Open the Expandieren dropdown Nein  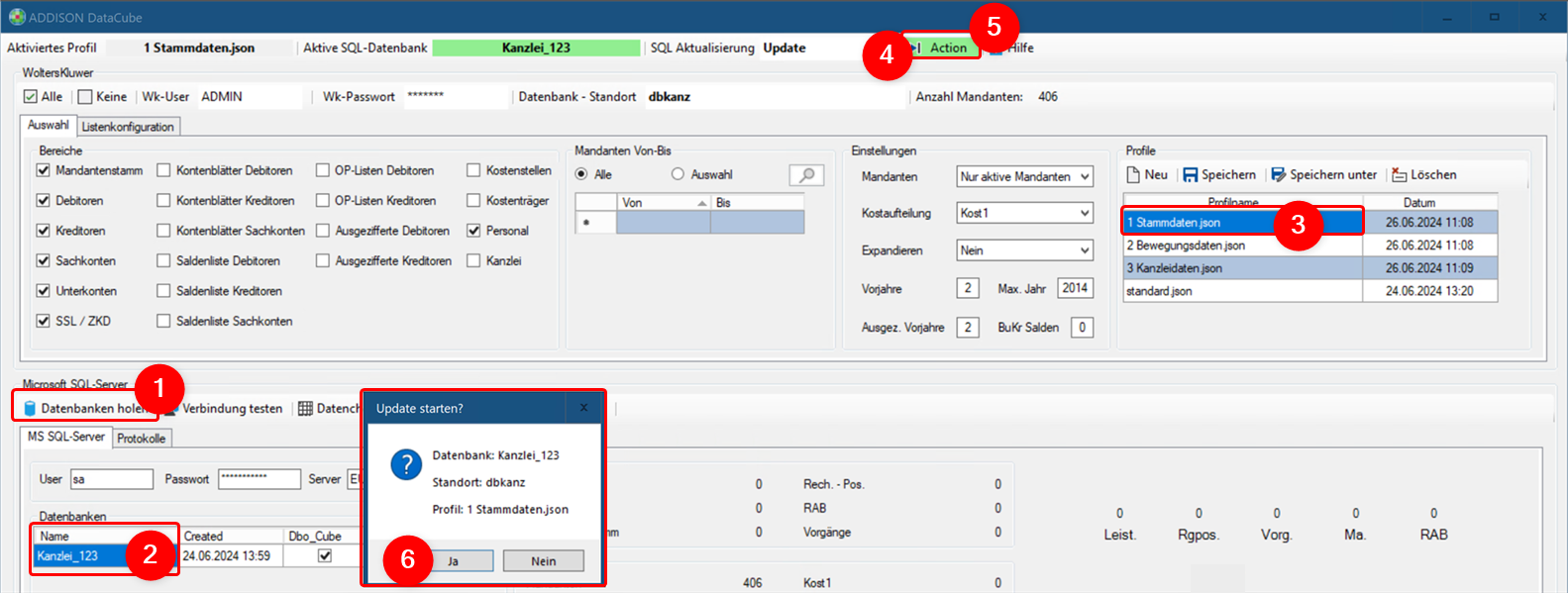click(1025, 250)
